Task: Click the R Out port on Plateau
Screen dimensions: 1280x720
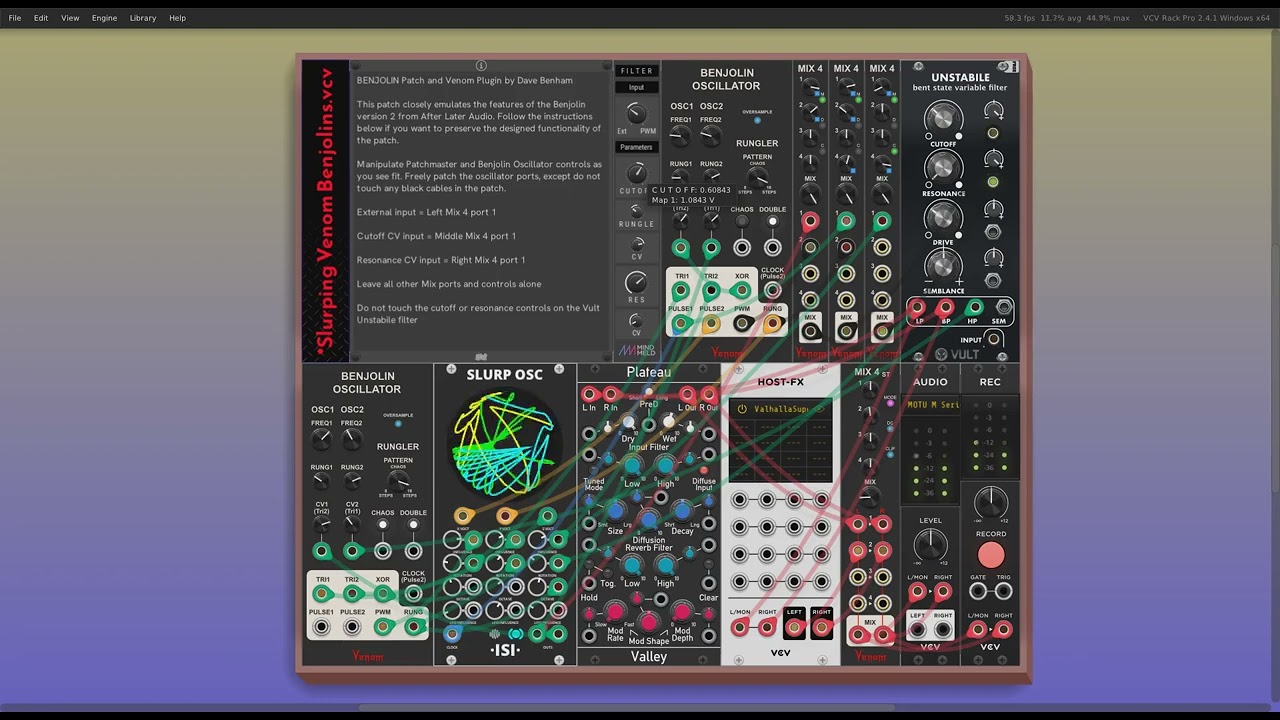Action: pyautogui.click(x=708, y=394)
